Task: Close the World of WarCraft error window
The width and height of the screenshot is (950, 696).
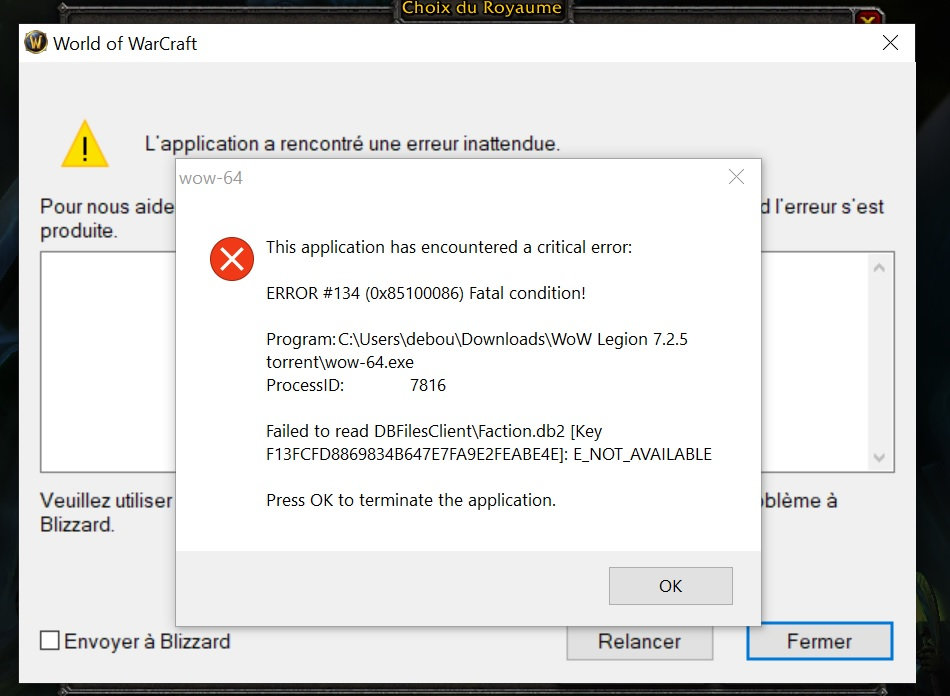Action: tap(889, 43)
